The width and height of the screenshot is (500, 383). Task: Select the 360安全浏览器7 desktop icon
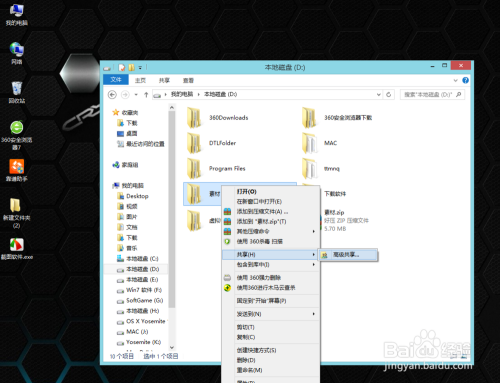pos(17,135)
